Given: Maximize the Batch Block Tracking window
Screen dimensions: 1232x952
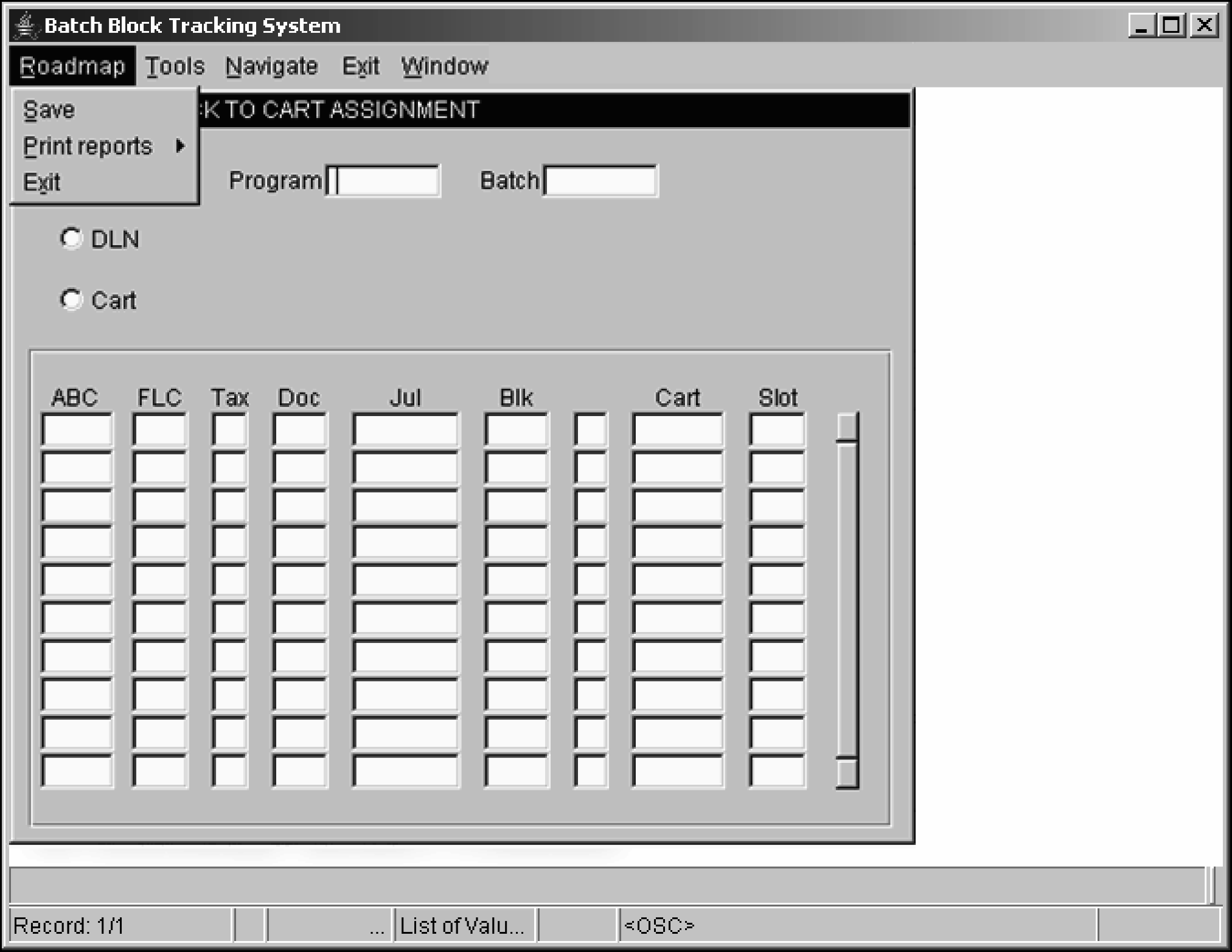Looking at the screenshot, I should click(x=1172, y=26).
